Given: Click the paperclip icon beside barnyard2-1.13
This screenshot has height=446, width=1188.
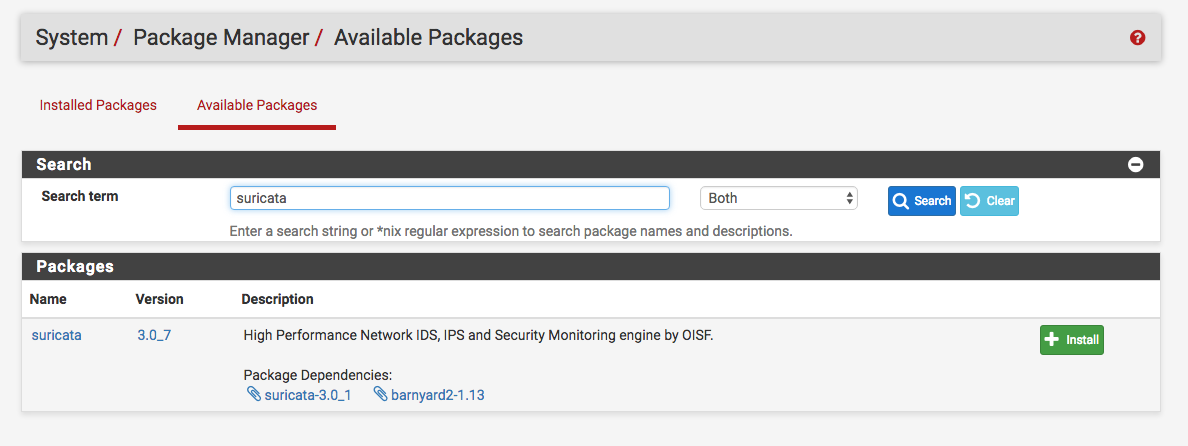Looking at the screenshot, I should tap(380, 395).
